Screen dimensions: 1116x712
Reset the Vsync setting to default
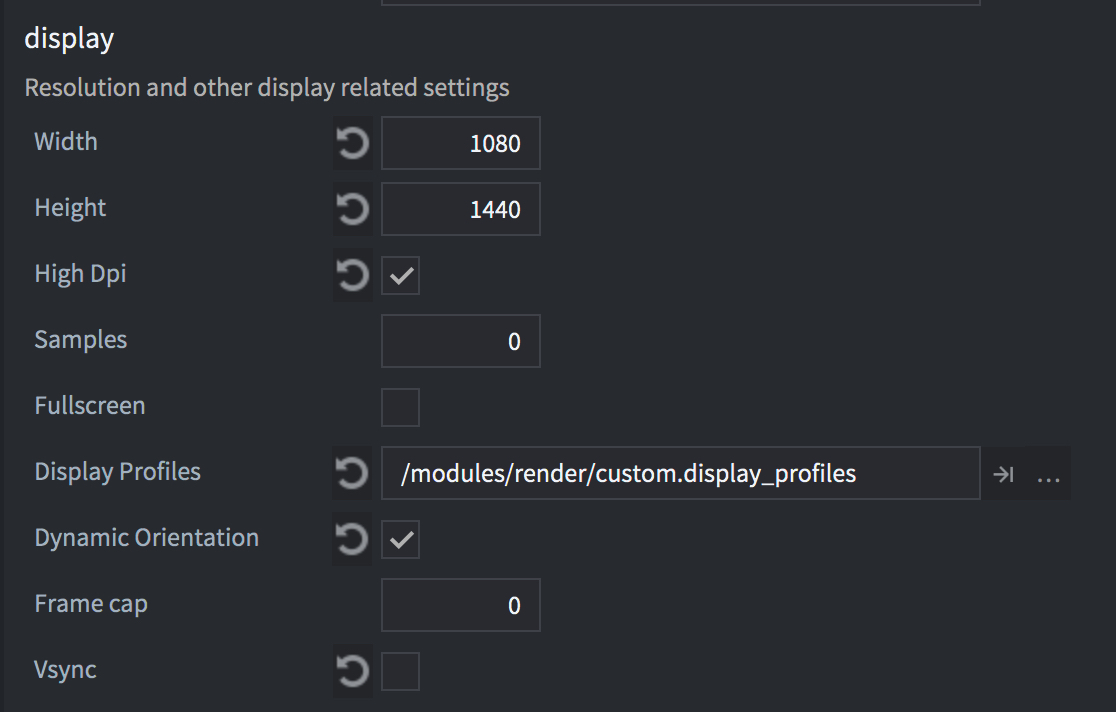tap(352, 672)
